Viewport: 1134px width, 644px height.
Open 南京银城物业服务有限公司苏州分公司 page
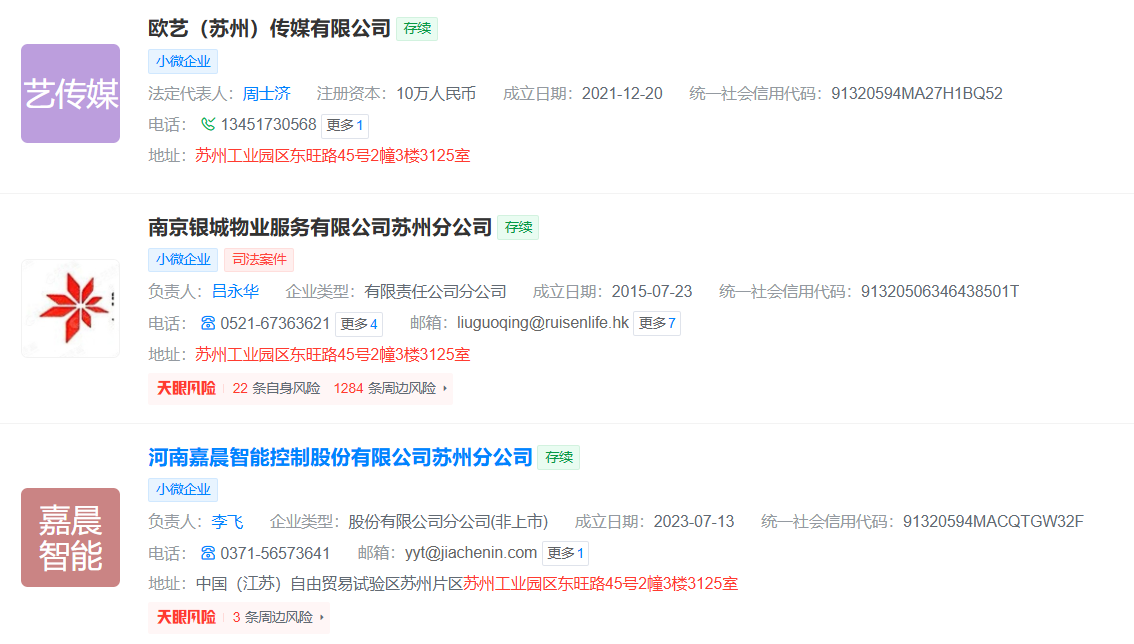point(320,227)
